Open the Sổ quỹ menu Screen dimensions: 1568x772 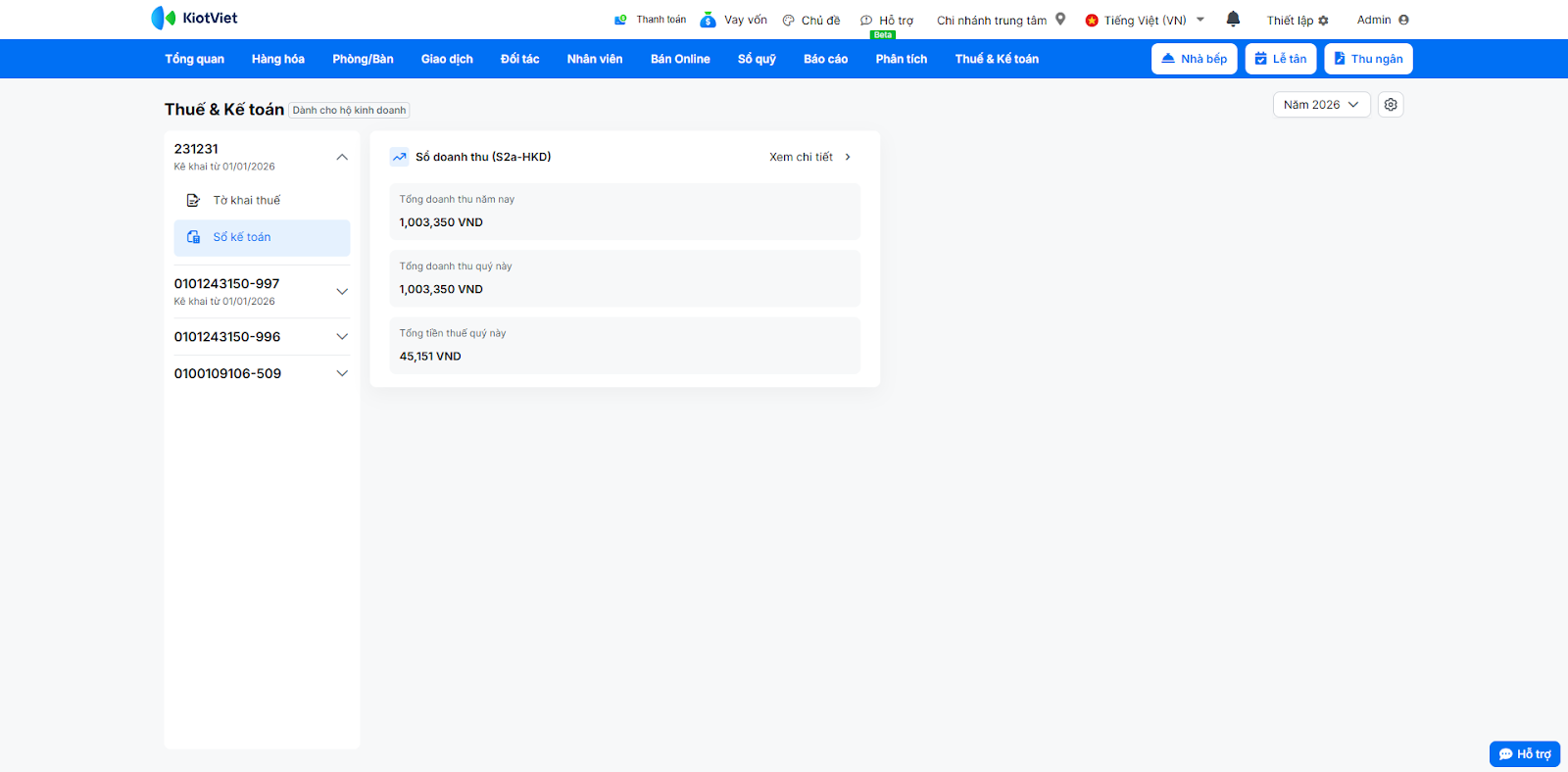(x=757, y=59)
